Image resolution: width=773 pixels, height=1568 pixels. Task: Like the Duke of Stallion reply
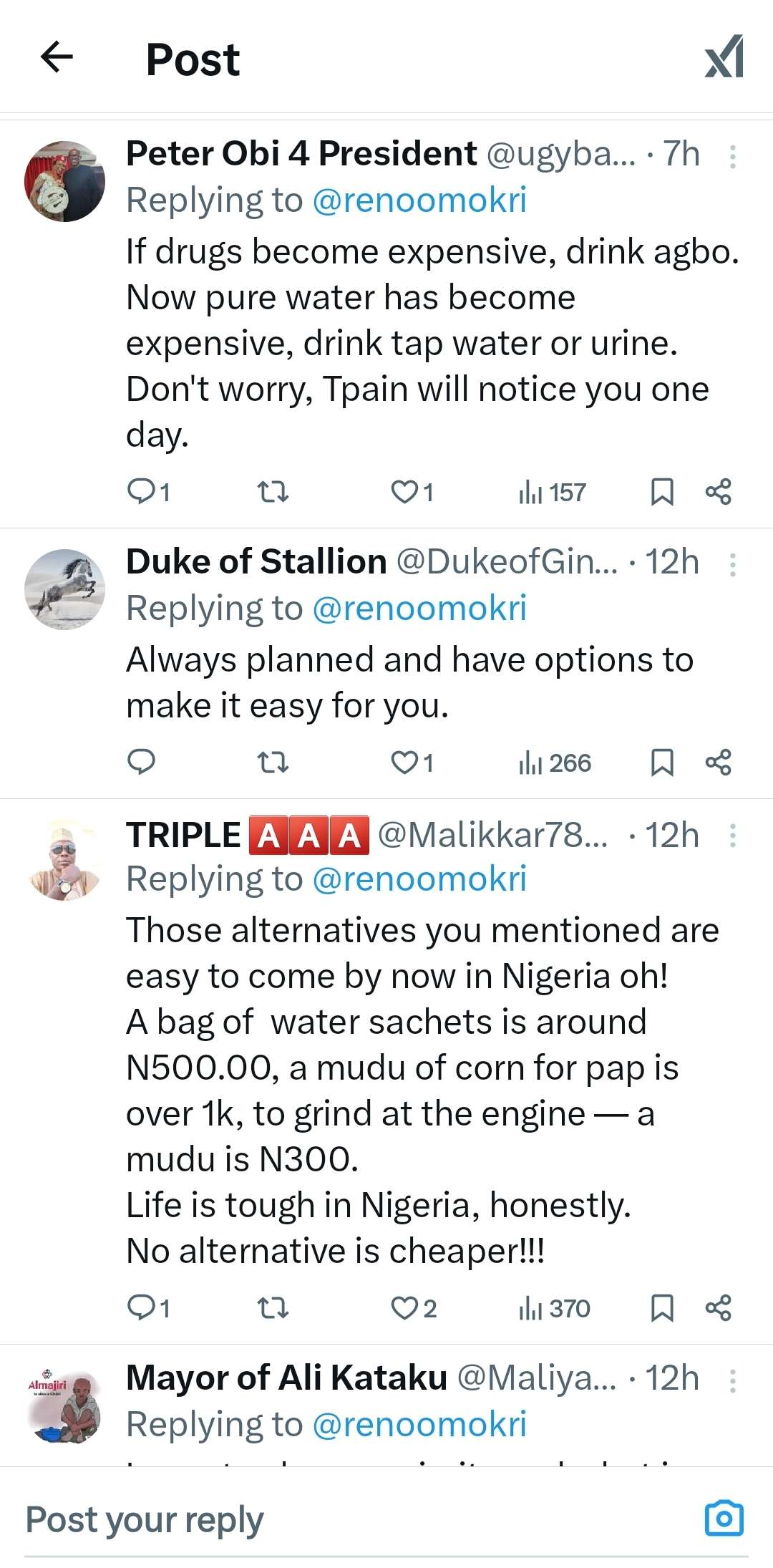pyautogui.click(x=405, y=763)
